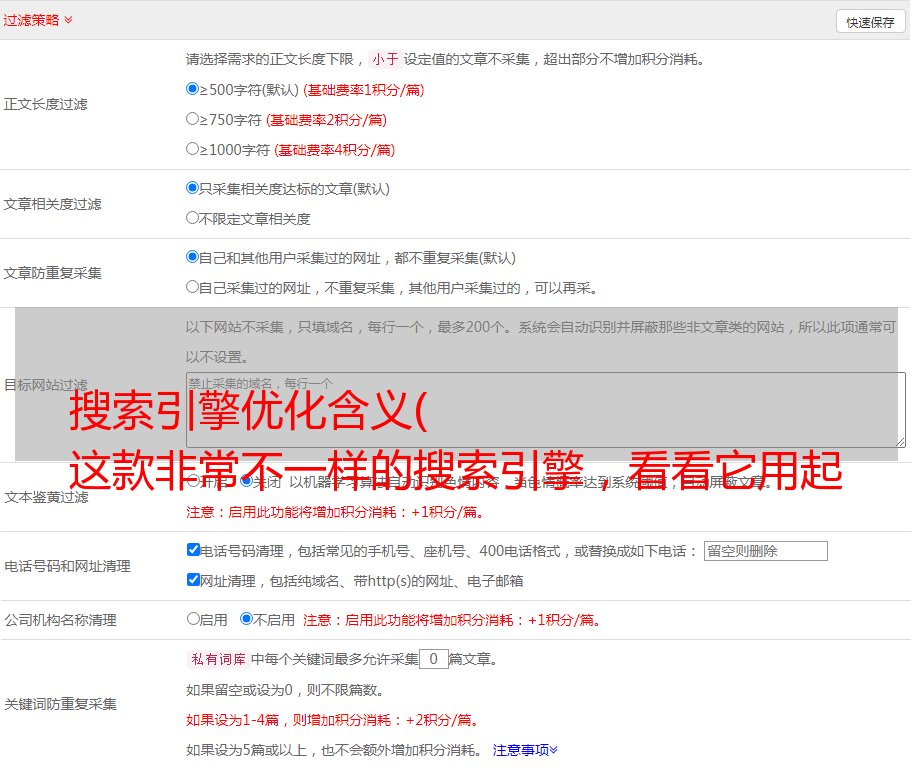Click the domain textarea resize handle
This screenshot has width=912, height=768.
pos(900,441)
